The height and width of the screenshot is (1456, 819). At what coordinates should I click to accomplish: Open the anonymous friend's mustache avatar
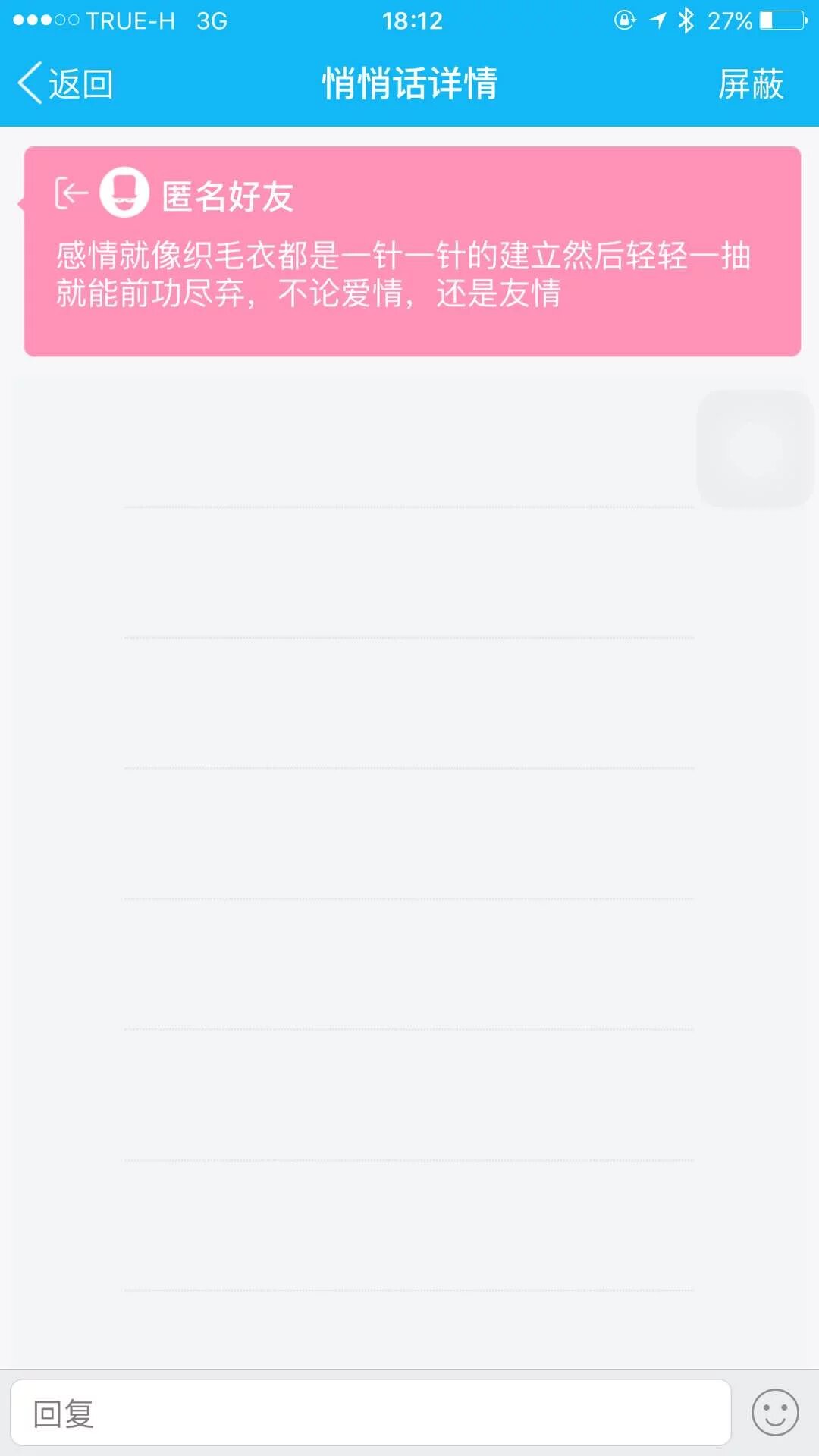124,193
